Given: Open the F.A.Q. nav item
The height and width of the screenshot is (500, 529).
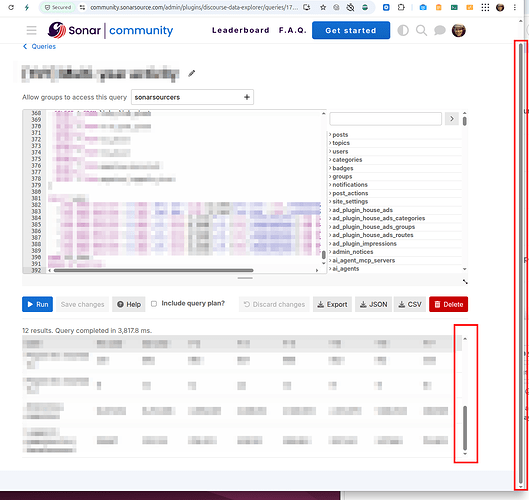Looking at the screenshot, I should click(293, 30).
